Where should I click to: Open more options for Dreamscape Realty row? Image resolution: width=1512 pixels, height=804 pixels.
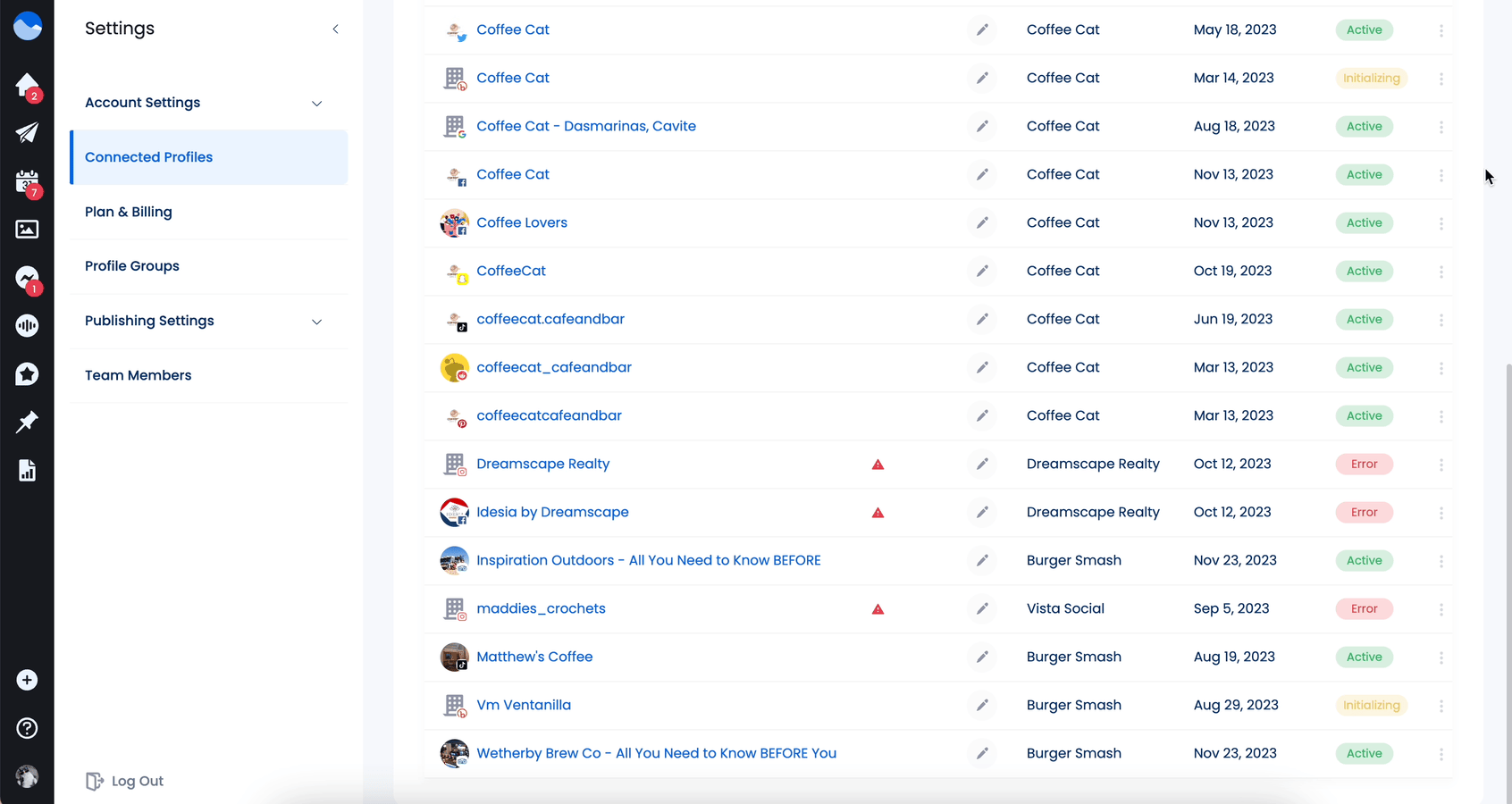[1441, 465]
